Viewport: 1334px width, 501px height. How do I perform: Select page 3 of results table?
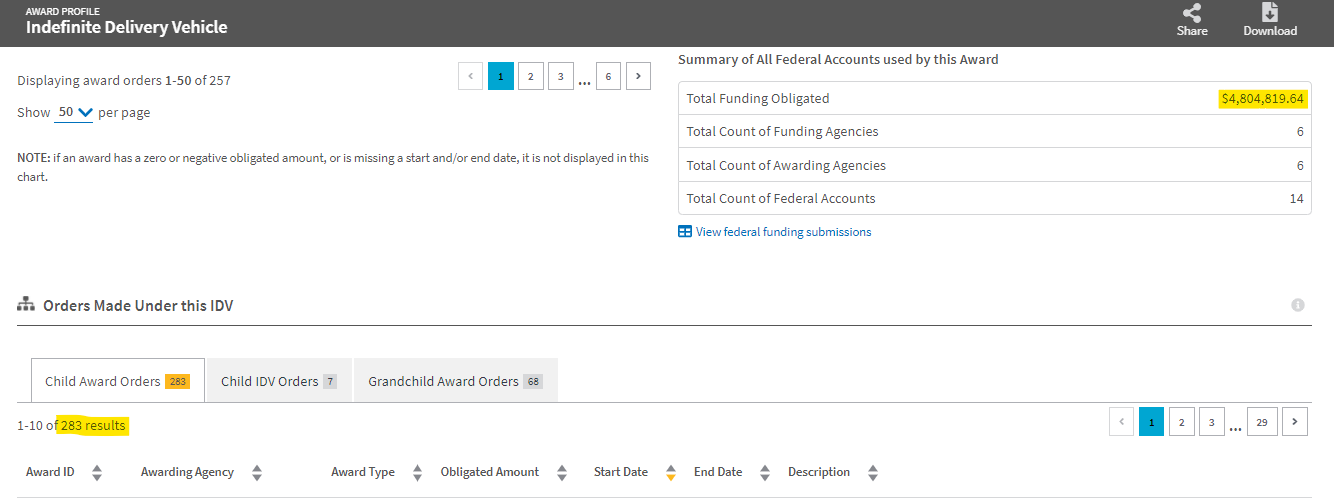coord(1211,422)
